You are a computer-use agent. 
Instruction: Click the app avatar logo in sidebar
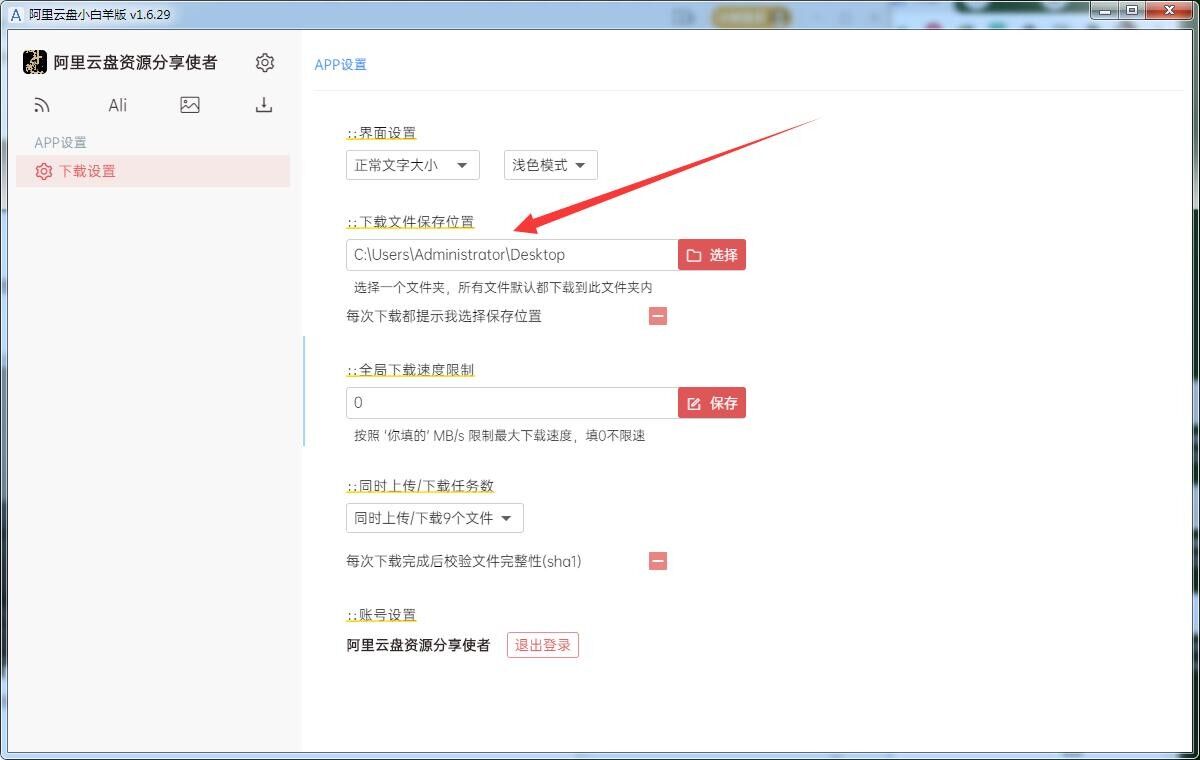click(x=35, y=62)
